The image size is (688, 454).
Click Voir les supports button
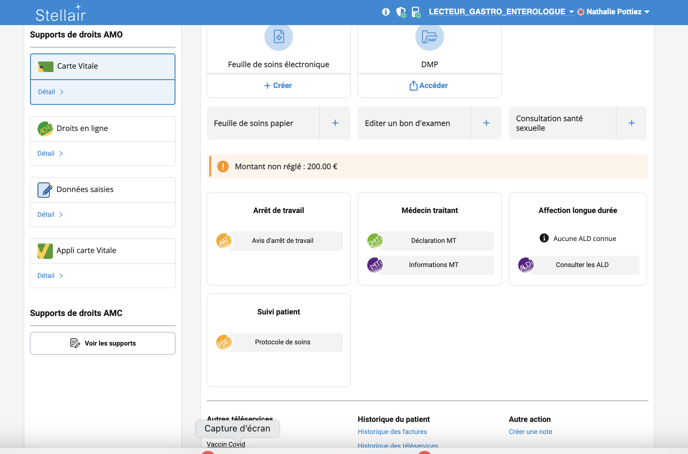click(x=103, y=343)
